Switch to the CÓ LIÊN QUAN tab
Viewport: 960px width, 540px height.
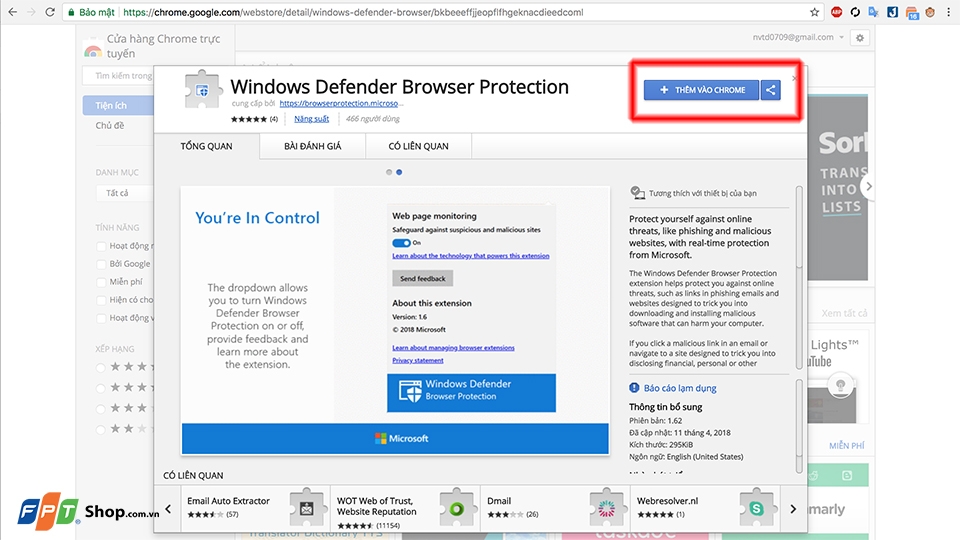point(418,146)
